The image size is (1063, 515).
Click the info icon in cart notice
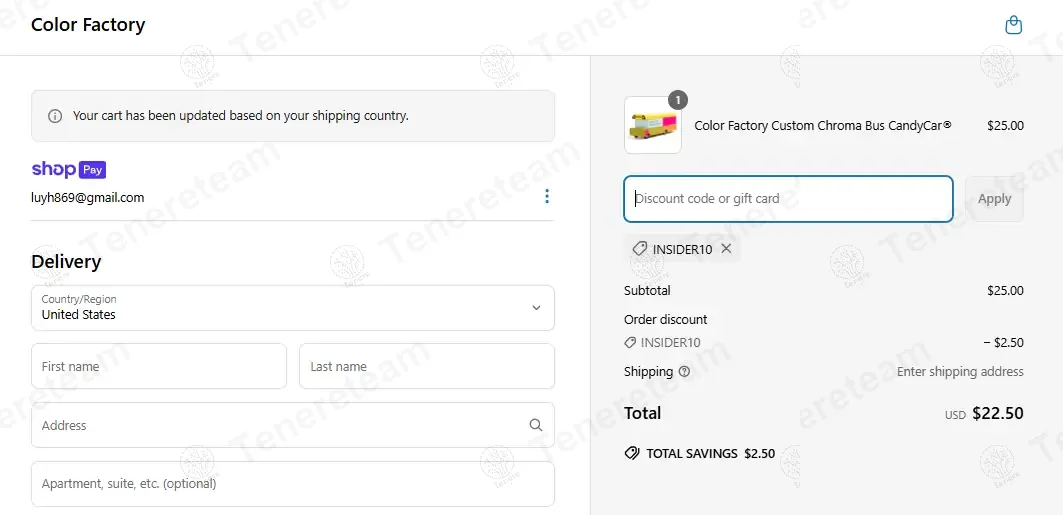coord(55,116)
